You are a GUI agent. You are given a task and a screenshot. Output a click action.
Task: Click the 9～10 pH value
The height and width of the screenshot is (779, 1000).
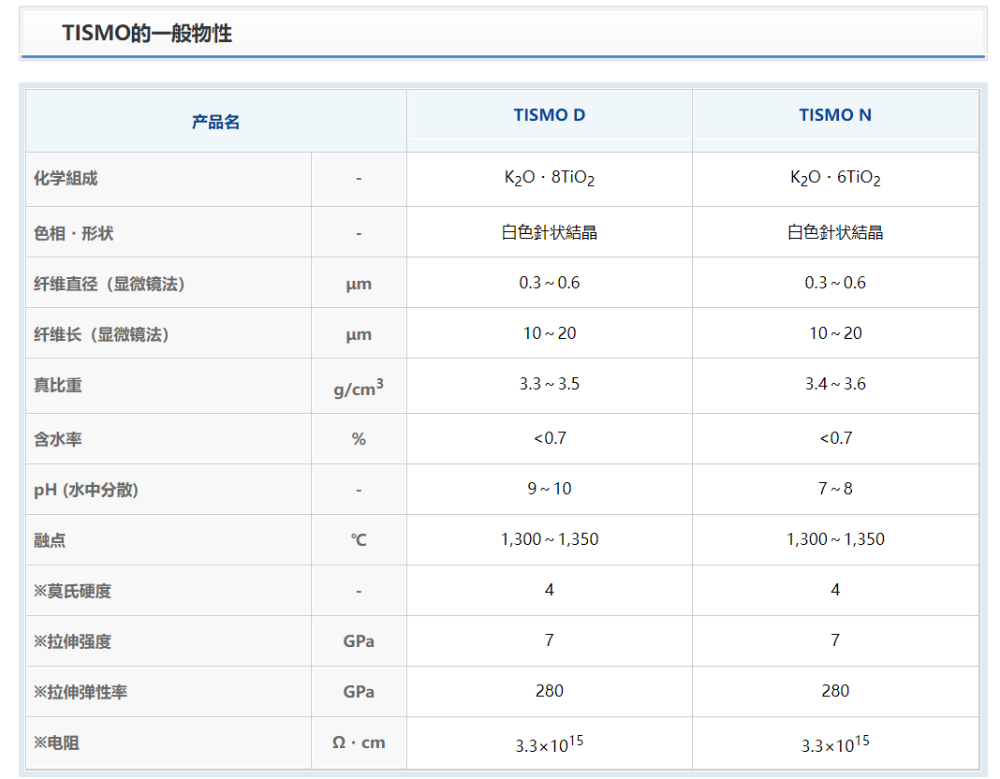click(549, 488)
